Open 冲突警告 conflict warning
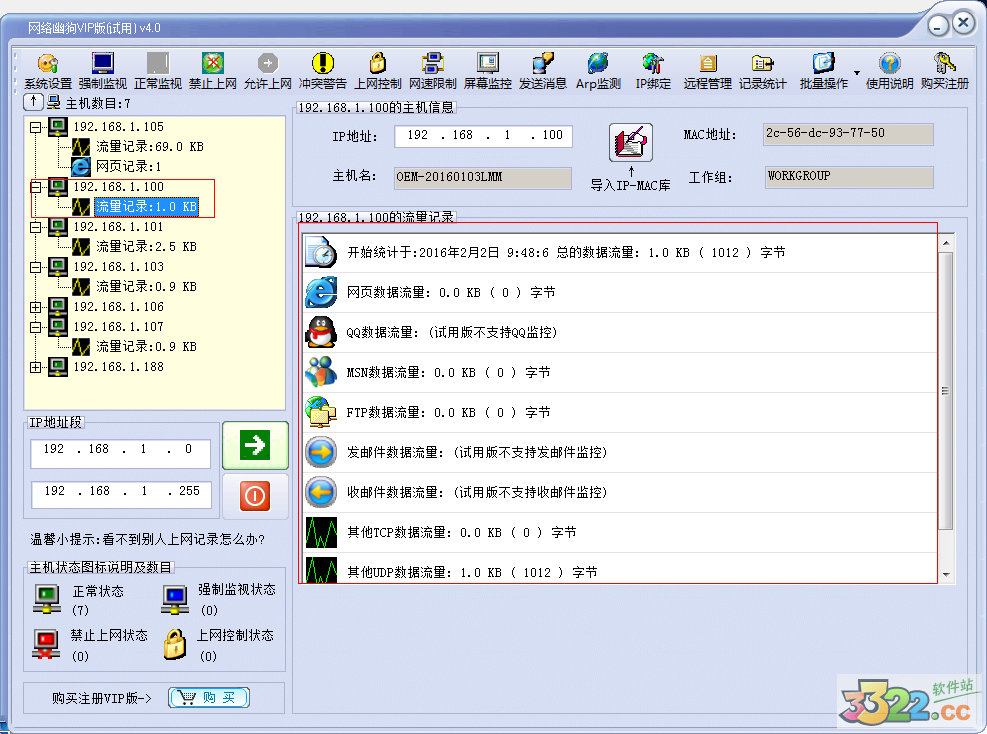 coord(322,71)
